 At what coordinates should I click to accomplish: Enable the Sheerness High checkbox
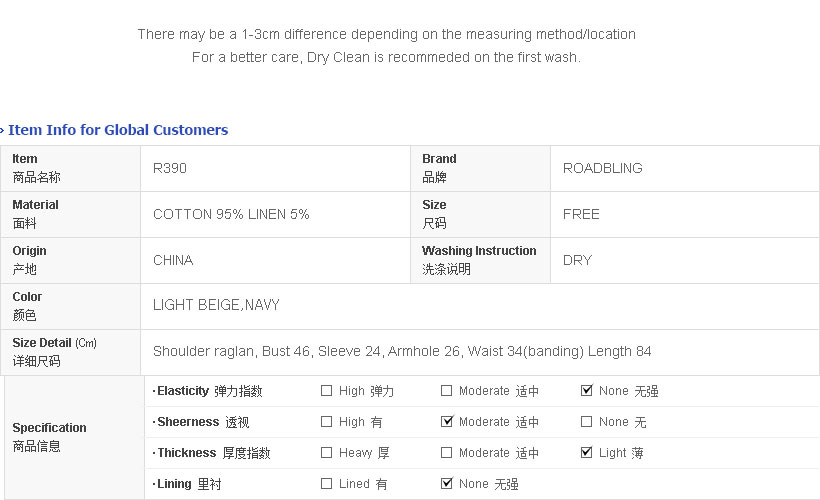(x=326, y=422)
